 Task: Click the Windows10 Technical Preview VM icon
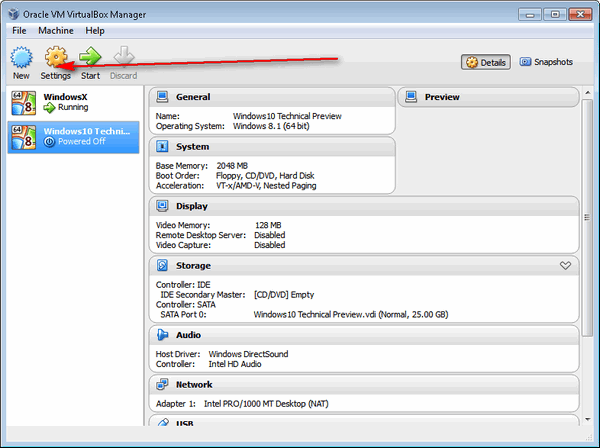23,137
